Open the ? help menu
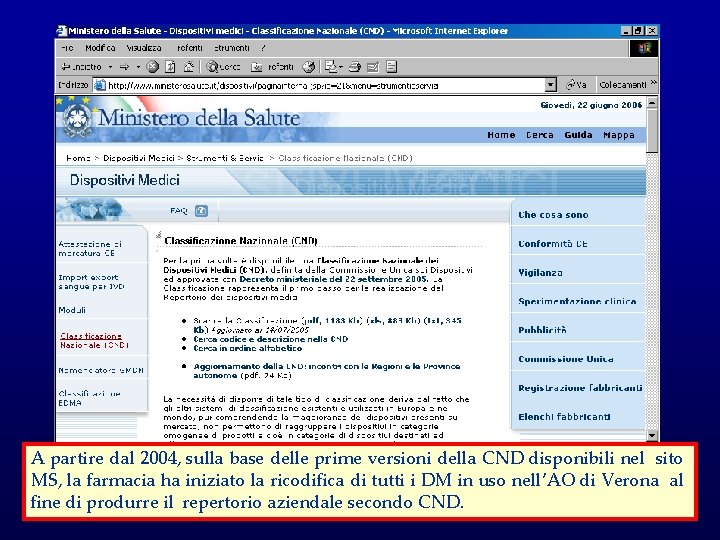The height and width of the screenshot is (540, 720). pos(263,48)
